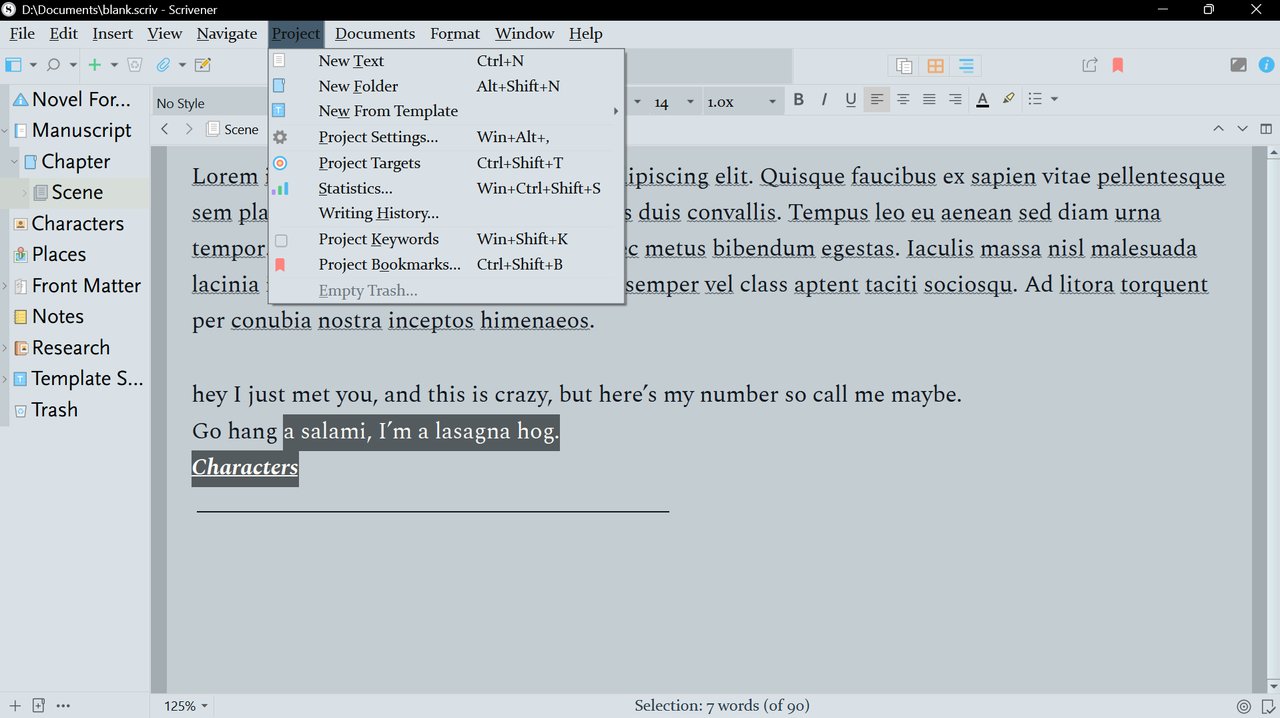This screenshot has width=1280, height=718.
Task: Toggle right text alignment
Action: point(955,99)
